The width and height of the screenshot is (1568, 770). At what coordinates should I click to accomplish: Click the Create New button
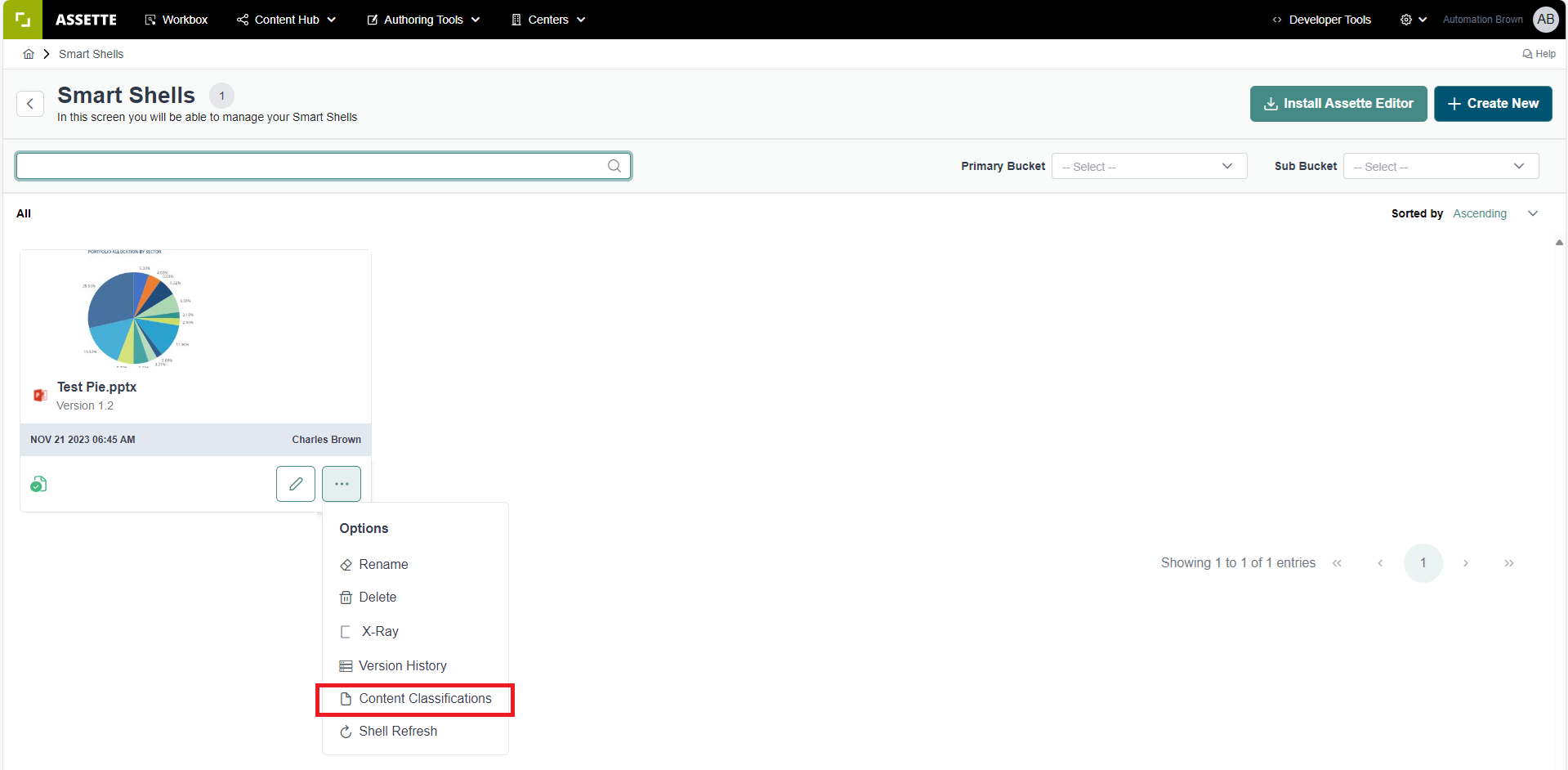tap(1493, 104)
